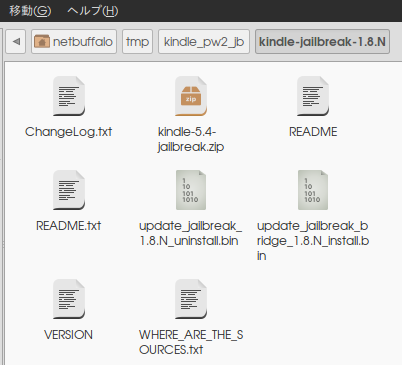Click the path bar back arrow button
Image resolution: width=402 pixels, height=365 pixels.
16,42
